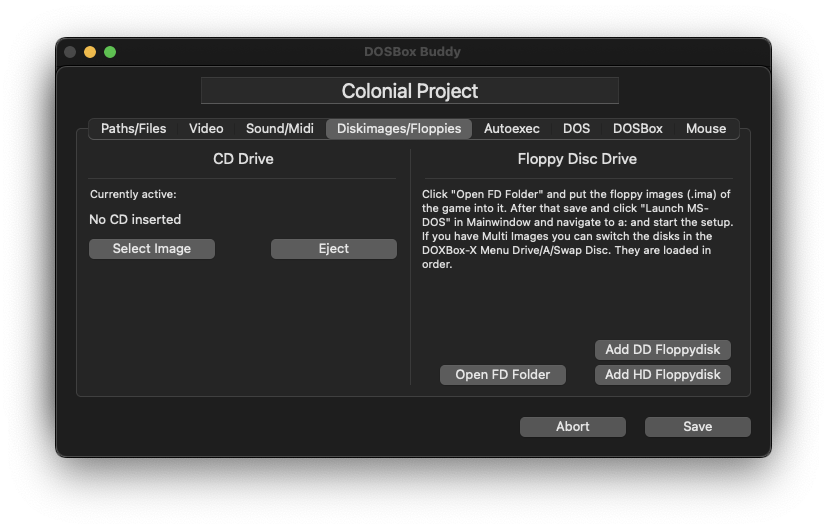The image size is (827, 531).
Task: Abort the configuration changes
Action: [x=573, y=427]
